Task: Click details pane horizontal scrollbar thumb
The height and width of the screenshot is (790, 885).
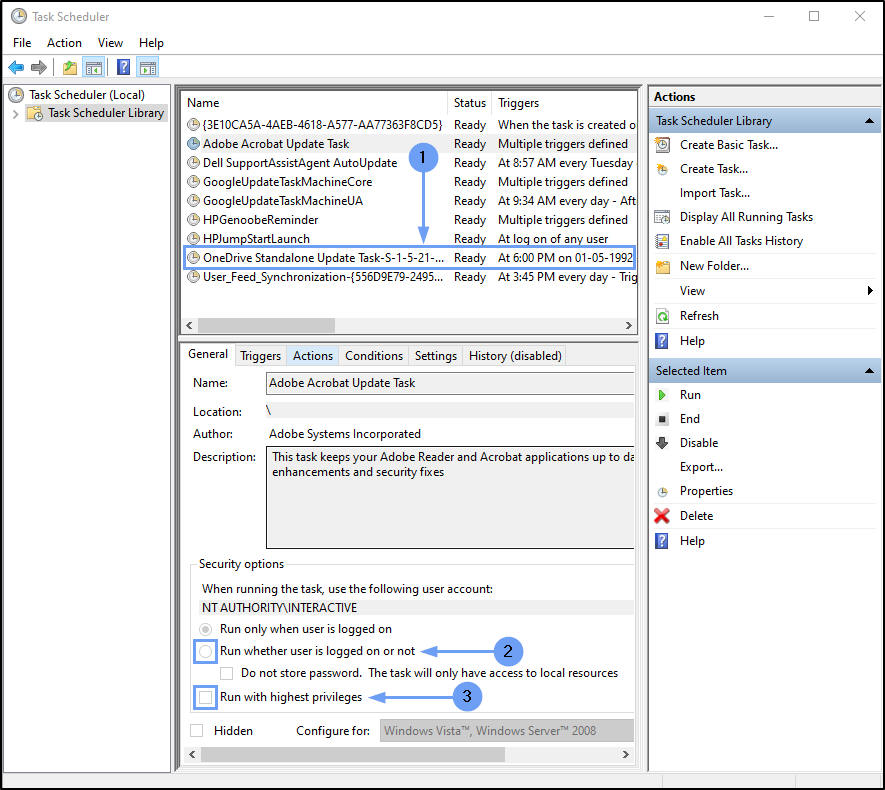Action: [353, 754]
